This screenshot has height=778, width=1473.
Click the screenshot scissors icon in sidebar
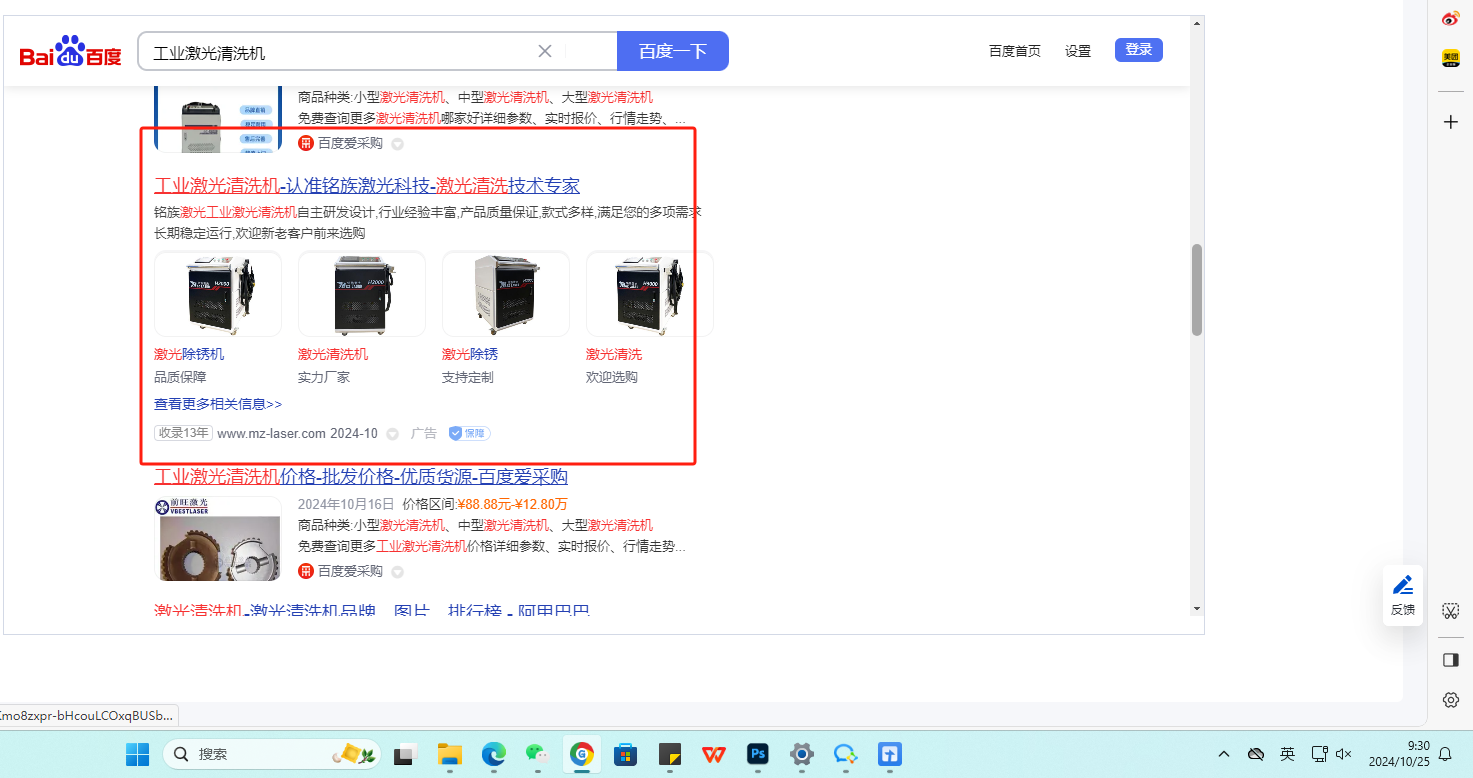[x=1450, y=610]
